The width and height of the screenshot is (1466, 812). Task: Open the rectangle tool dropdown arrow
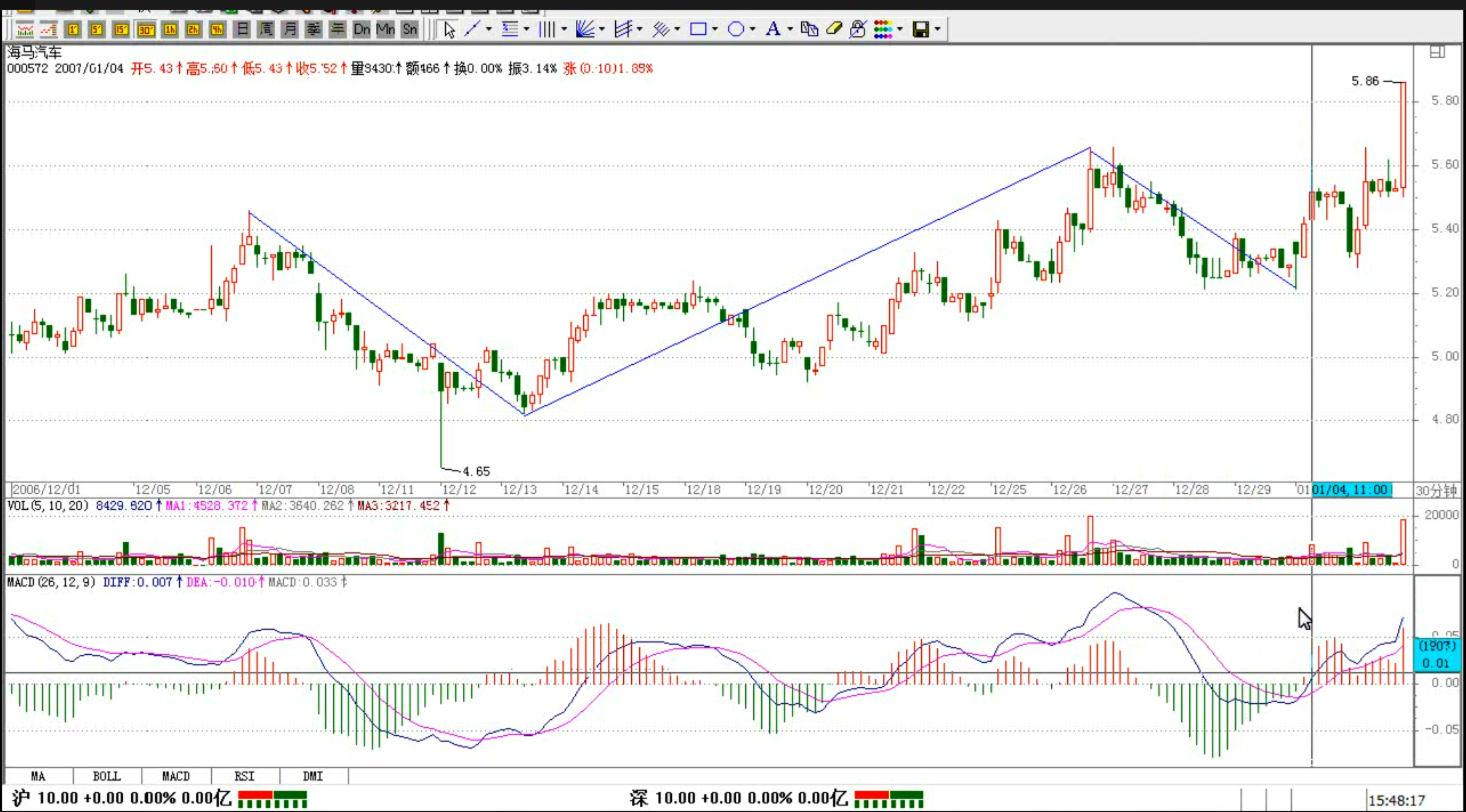point(715,29)
